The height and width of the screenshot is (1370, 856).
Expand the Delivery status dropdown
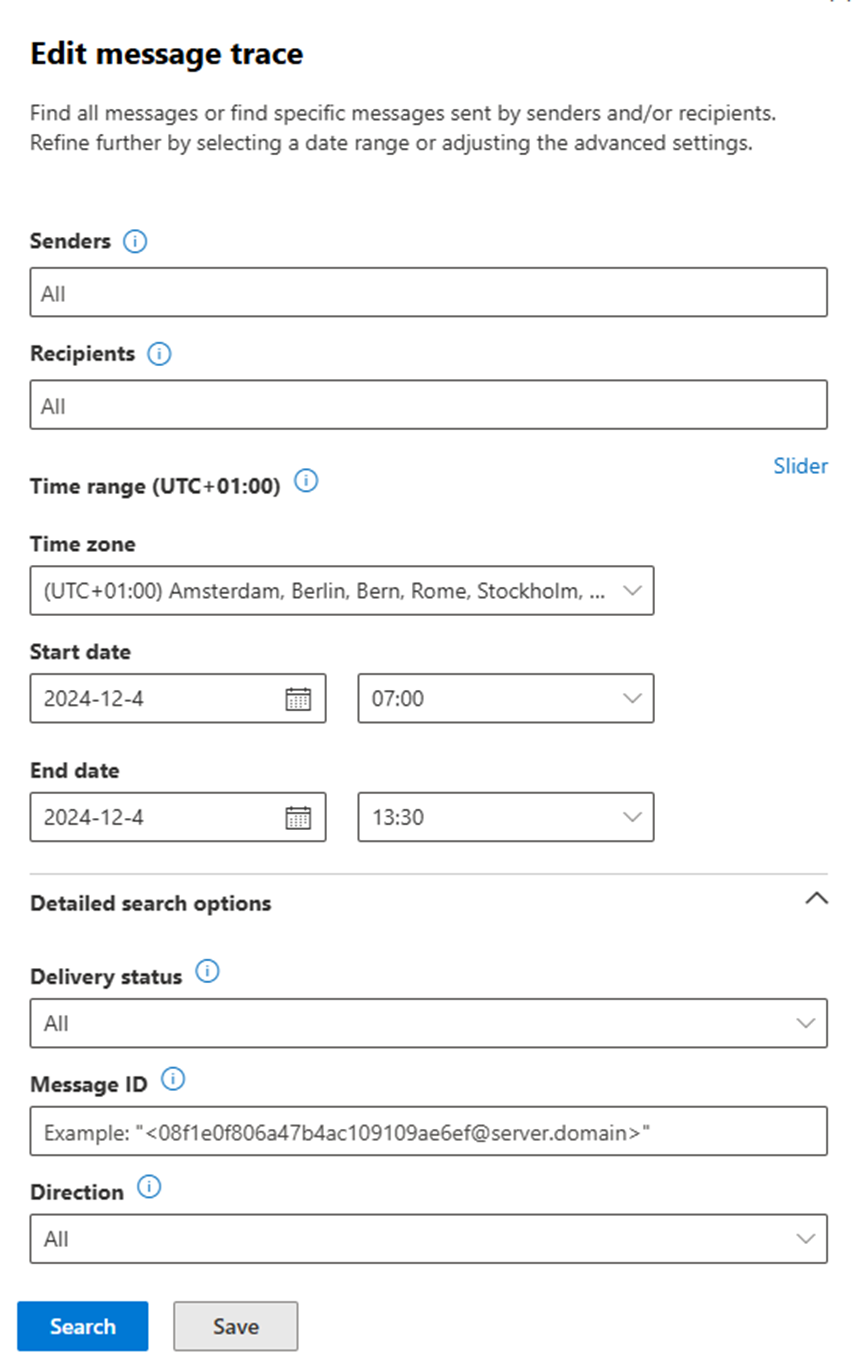[428, 1023]
